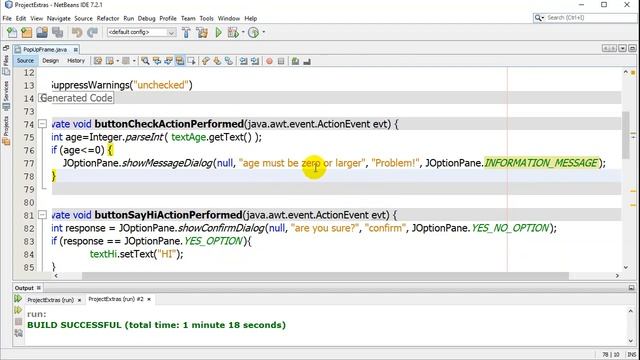Click the Find Selection magnifier icon
This screenshot has height=360, width=640.
point(145,61)
